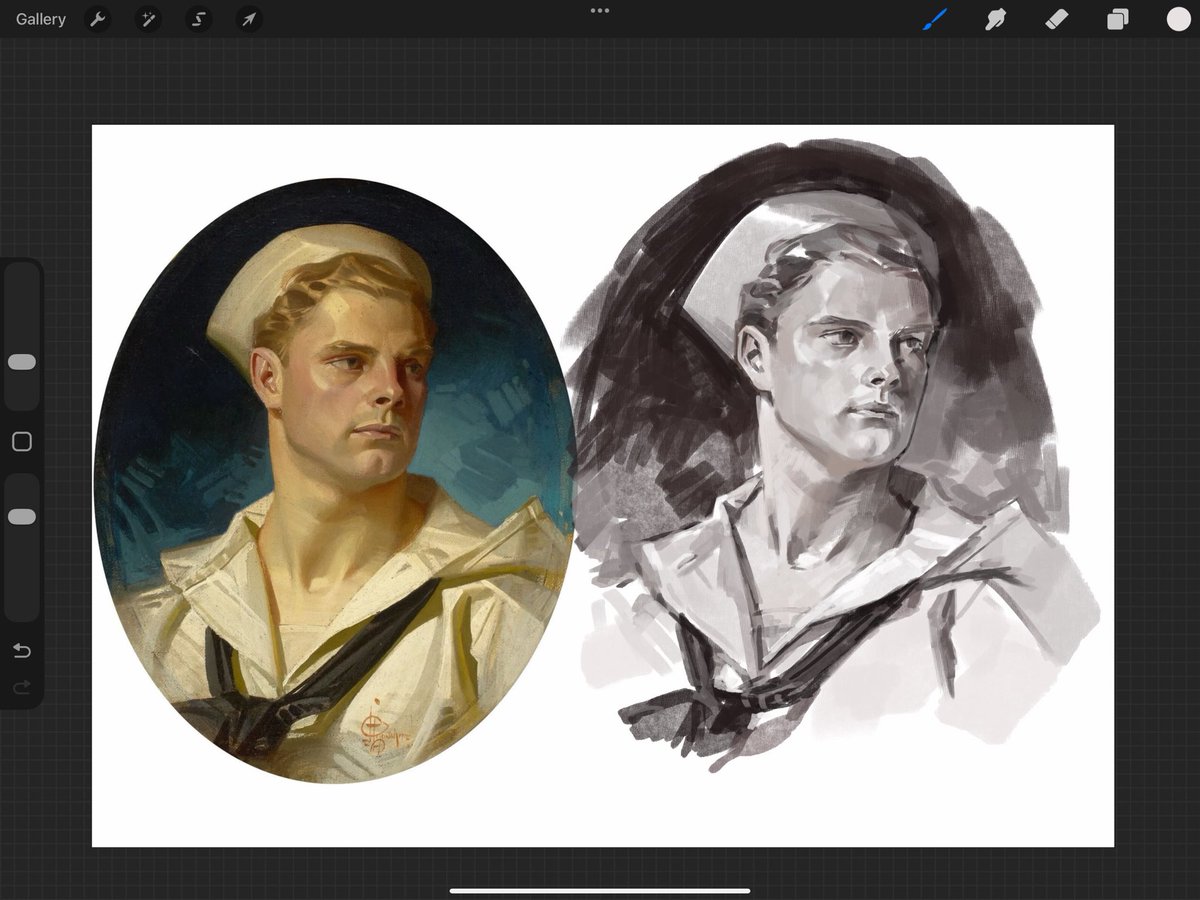Open the active color picker circle
This screenshot has width=1200, height=900.
point(1178,19)
